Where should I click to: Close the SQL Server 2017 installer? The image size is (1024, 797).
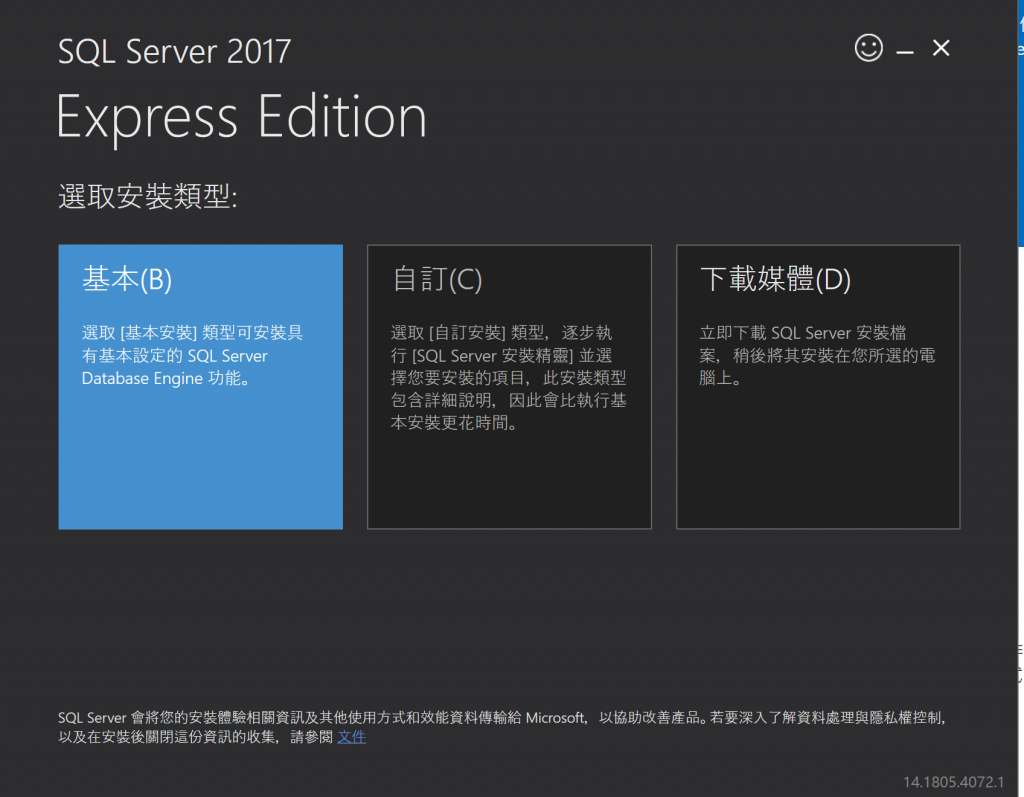coord(941,48)
